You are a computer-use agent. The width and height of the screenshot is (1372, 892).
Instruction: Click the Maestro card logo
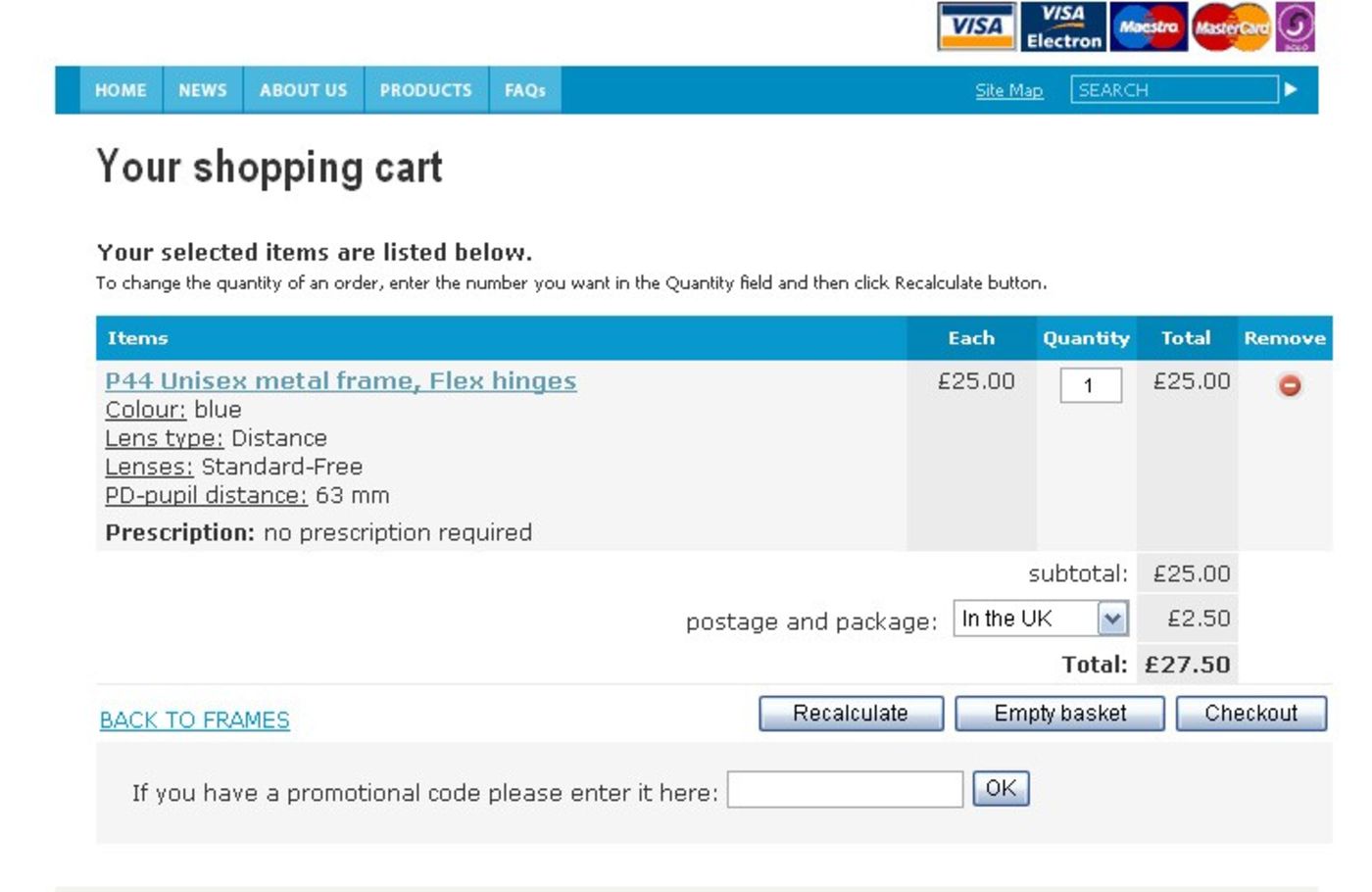[1149, 26]
